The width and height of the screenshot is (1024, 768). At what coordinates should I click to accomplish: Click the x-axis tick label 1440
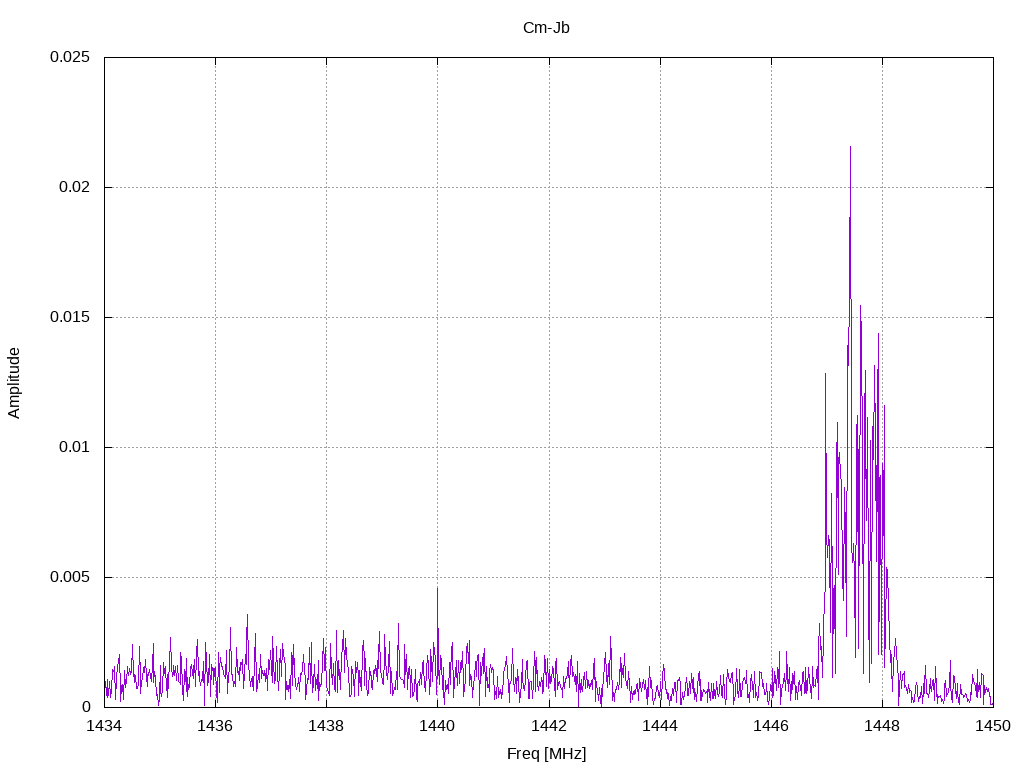438,726
